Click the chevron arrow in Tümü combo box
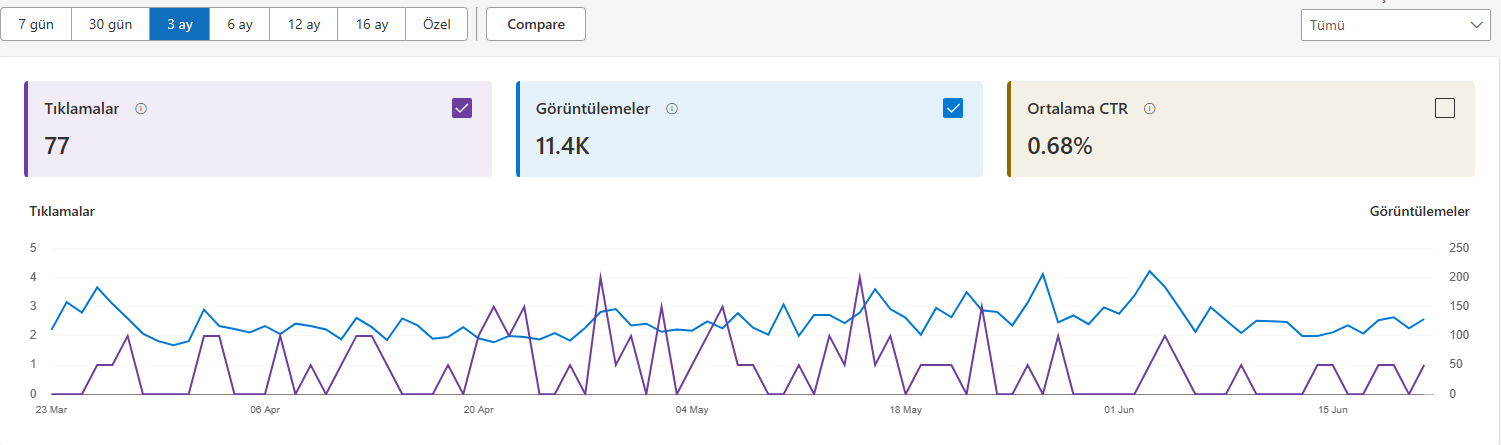This screenshot has height=445, width=1501. tap(1476, 25)
